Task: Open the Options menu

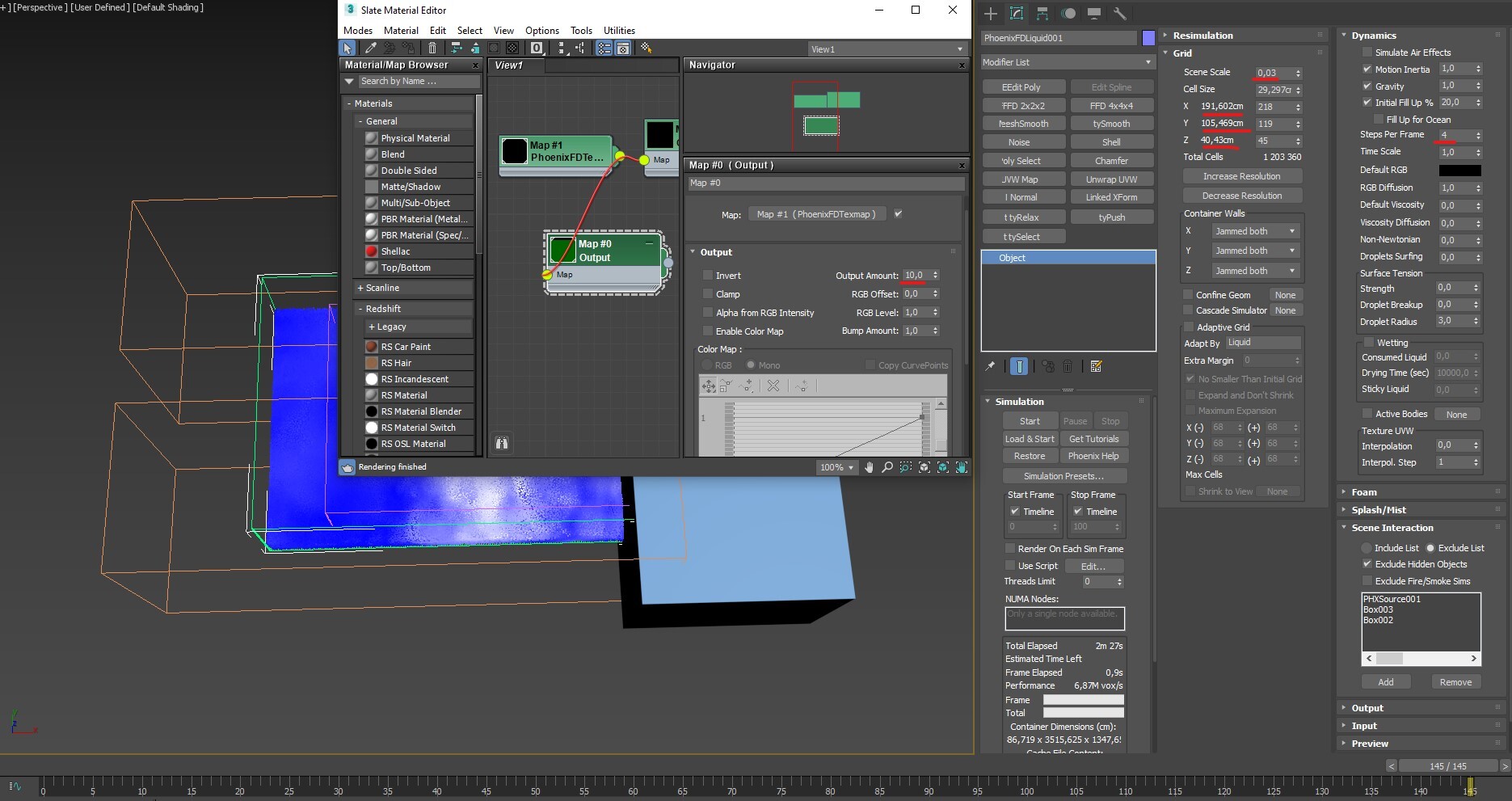Action: coord(542,31)
